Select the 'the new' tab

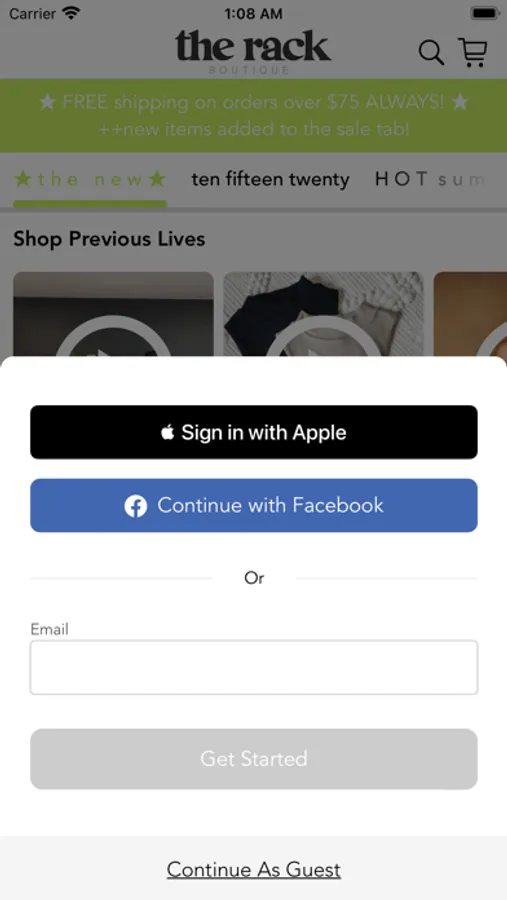(90, 180)
